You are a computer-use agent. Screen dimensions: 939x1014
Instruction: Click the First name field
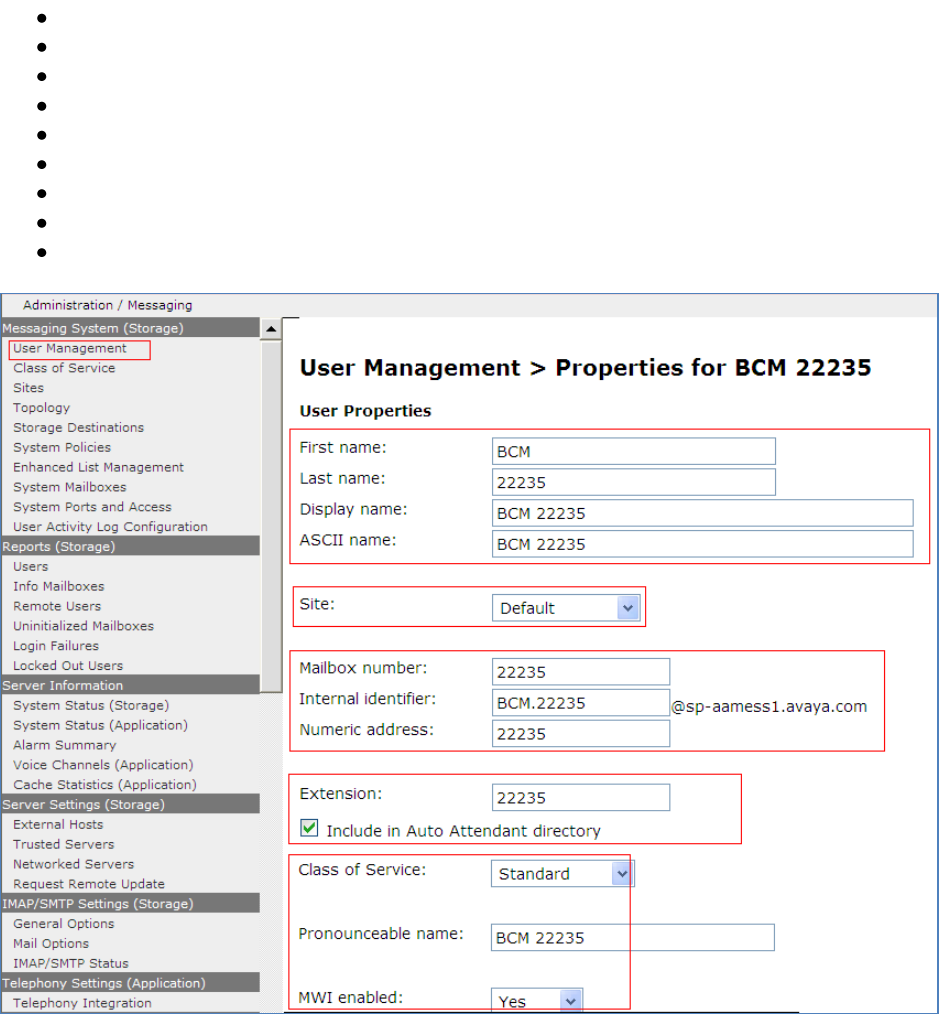click(634, 451)
